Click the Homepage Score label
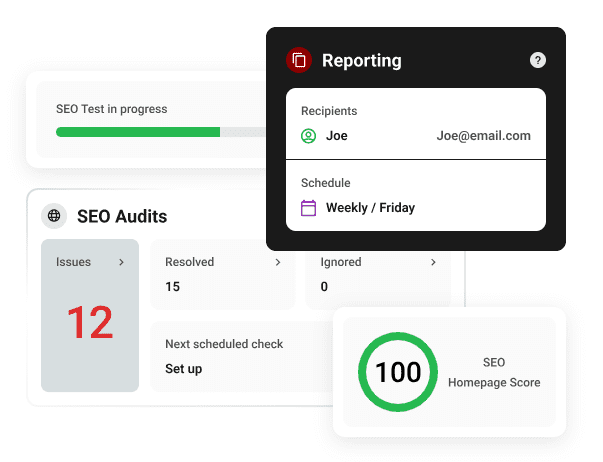This screenshot has height=462, width=603. click(494, 382)
